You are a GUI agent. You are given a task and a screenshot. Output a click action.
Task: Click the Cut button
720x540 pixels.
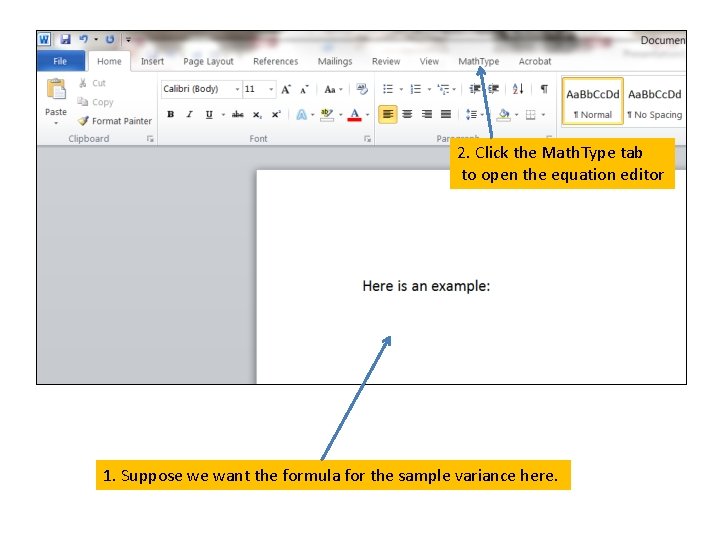(92, 83)
